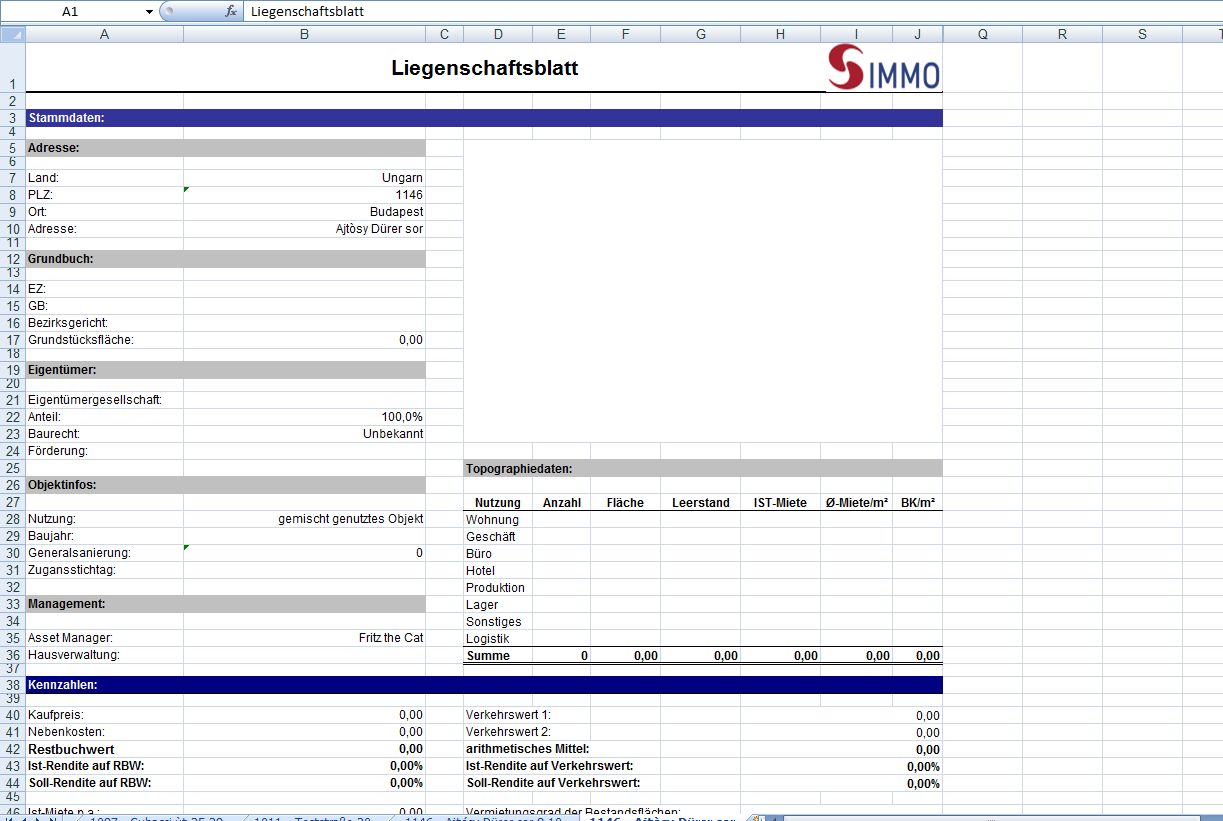This screenshot has width=1223, height=821.
Task: Select the cell with value Ungarn
Action: point(305,178)
